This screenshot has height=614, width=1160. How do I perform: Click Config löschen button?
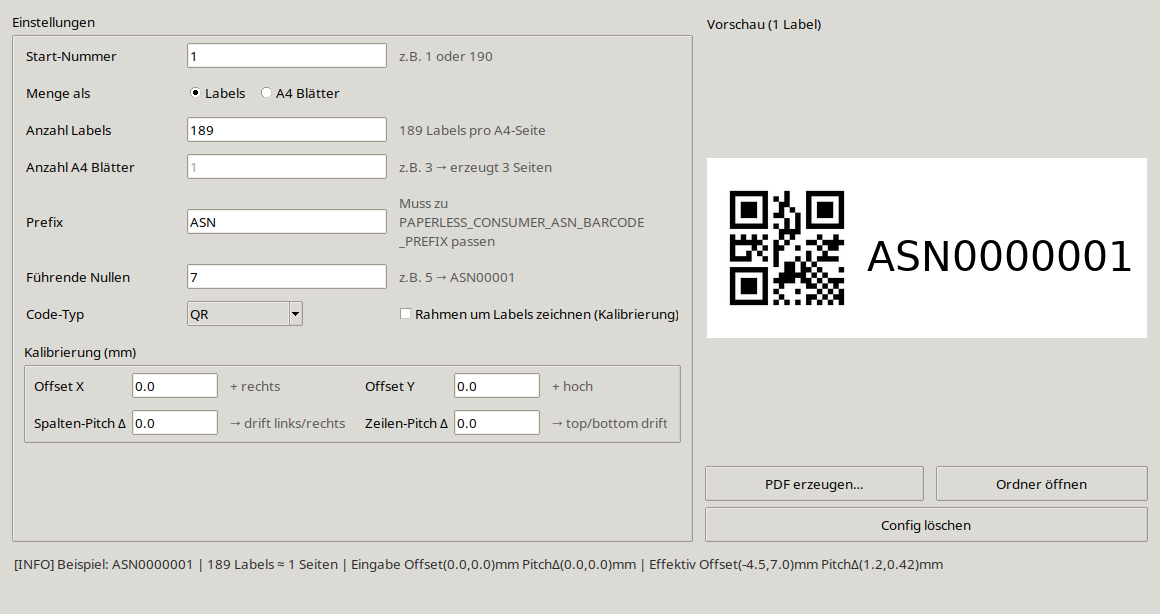[x=926, y=524]
